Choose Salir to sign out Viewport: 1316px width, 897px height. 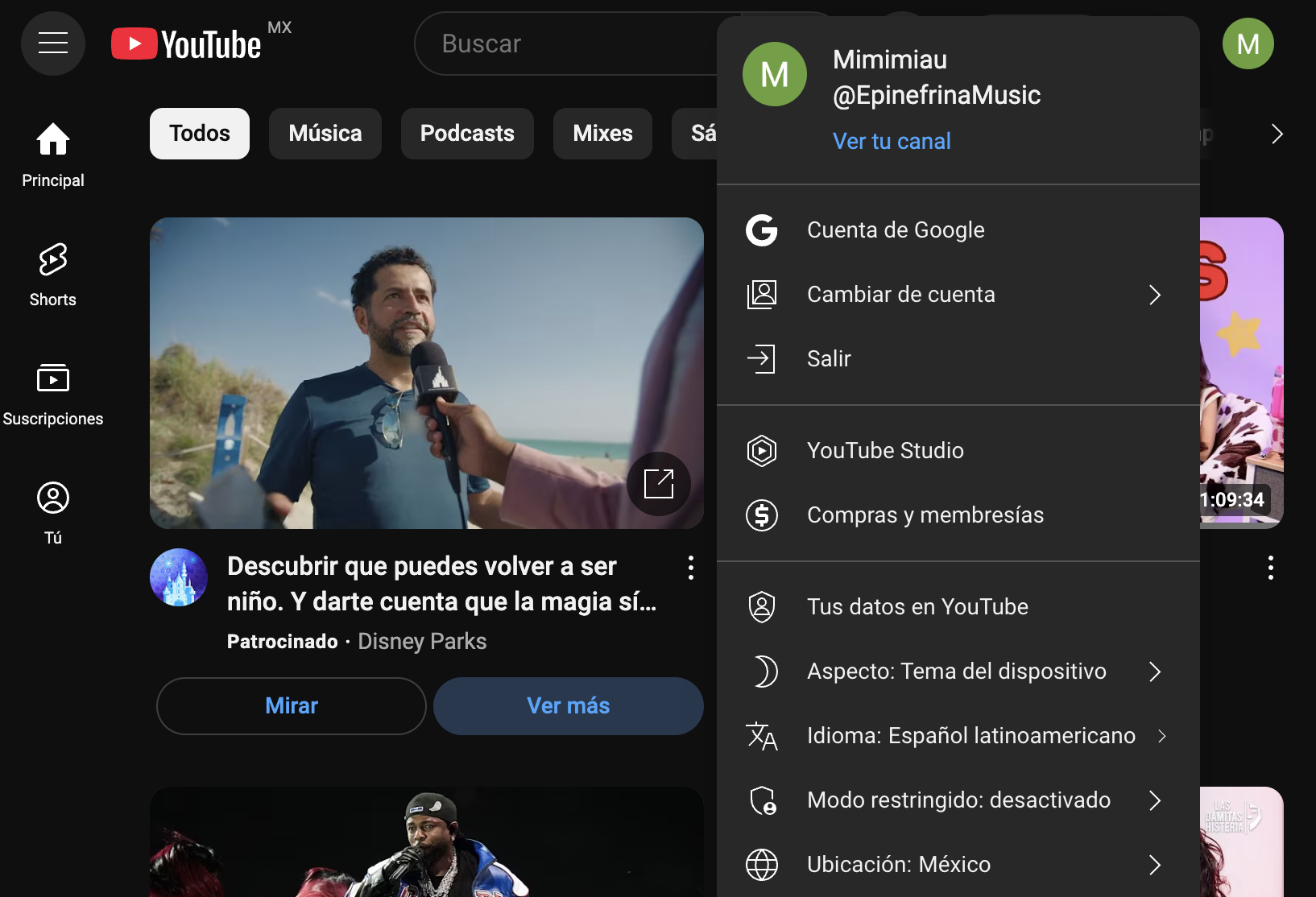[958, 359]
